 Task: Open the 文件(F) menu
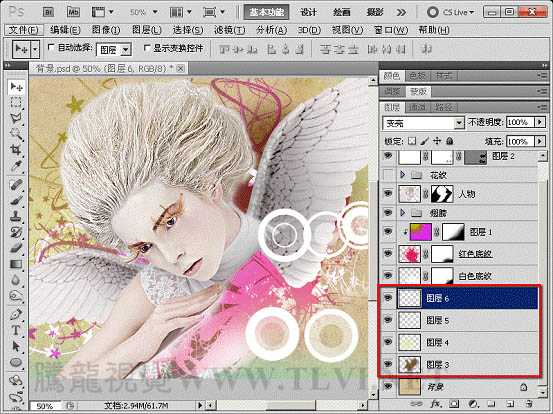tap(24, 30)
